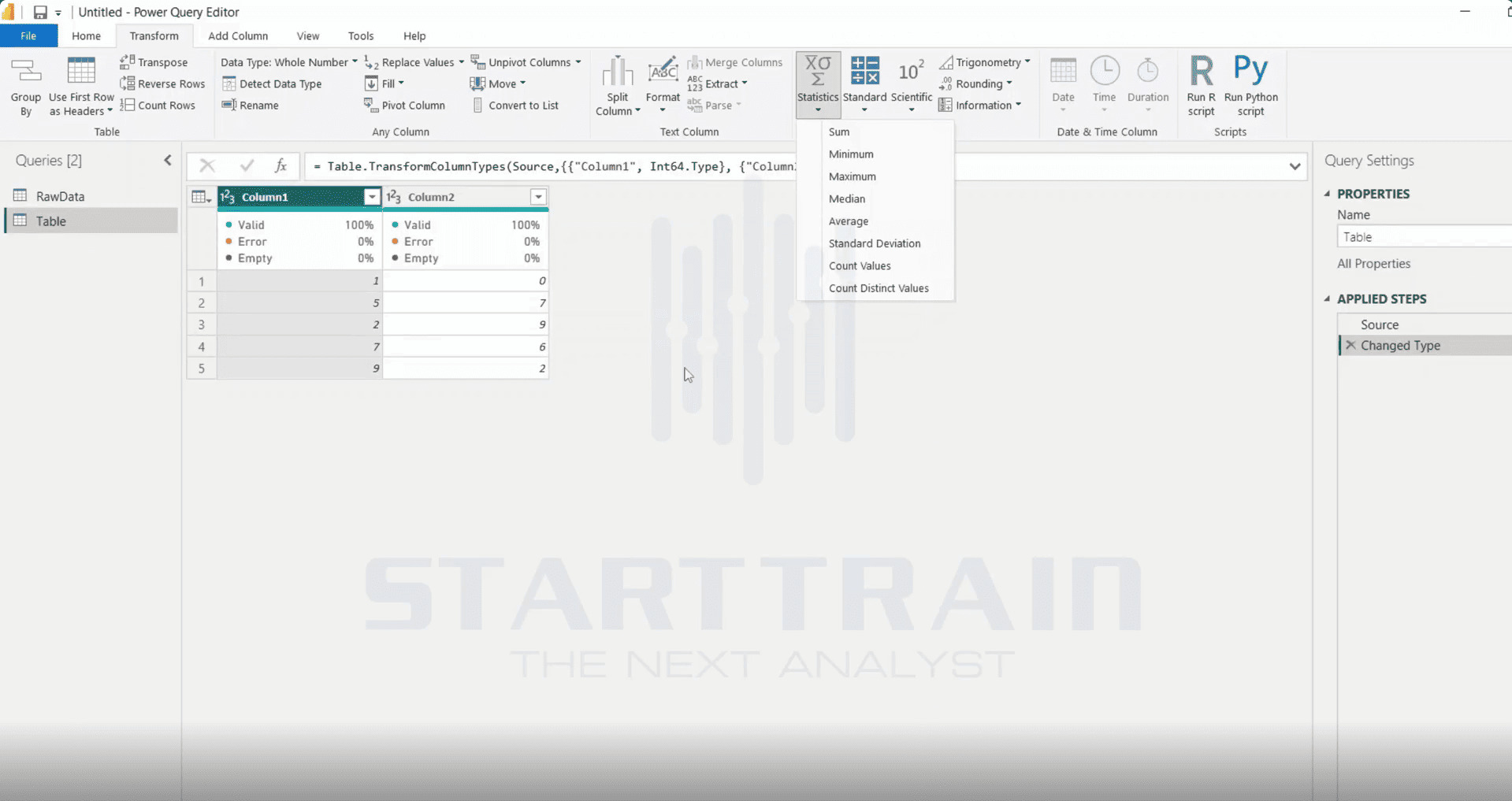Open Data Type Whole Number dropdown

click(x=288, y=62)
